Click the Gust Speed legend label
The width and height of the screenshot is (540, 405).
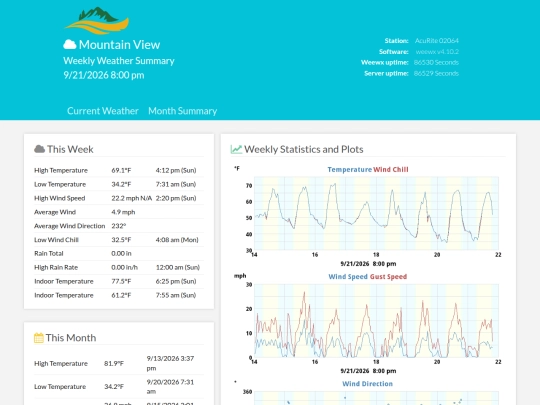click(388, 277)
